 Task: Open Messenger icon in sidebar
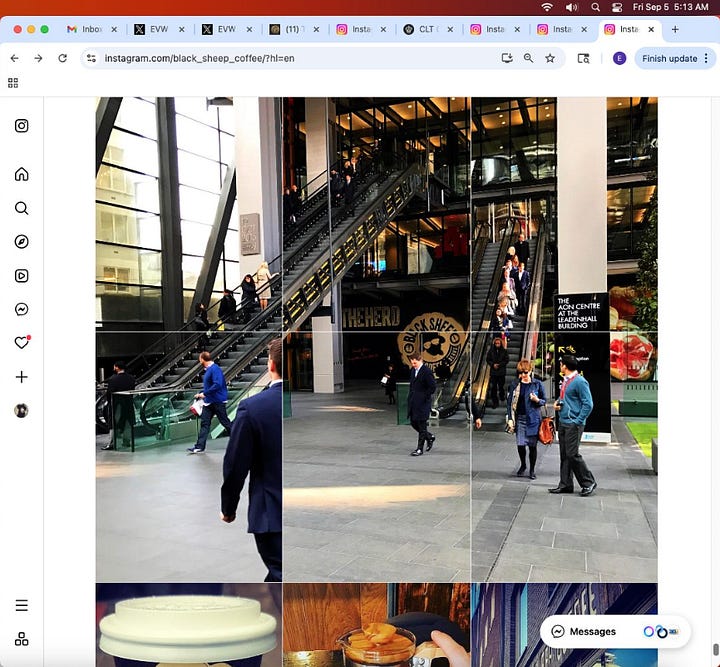(x=22, y=309)
